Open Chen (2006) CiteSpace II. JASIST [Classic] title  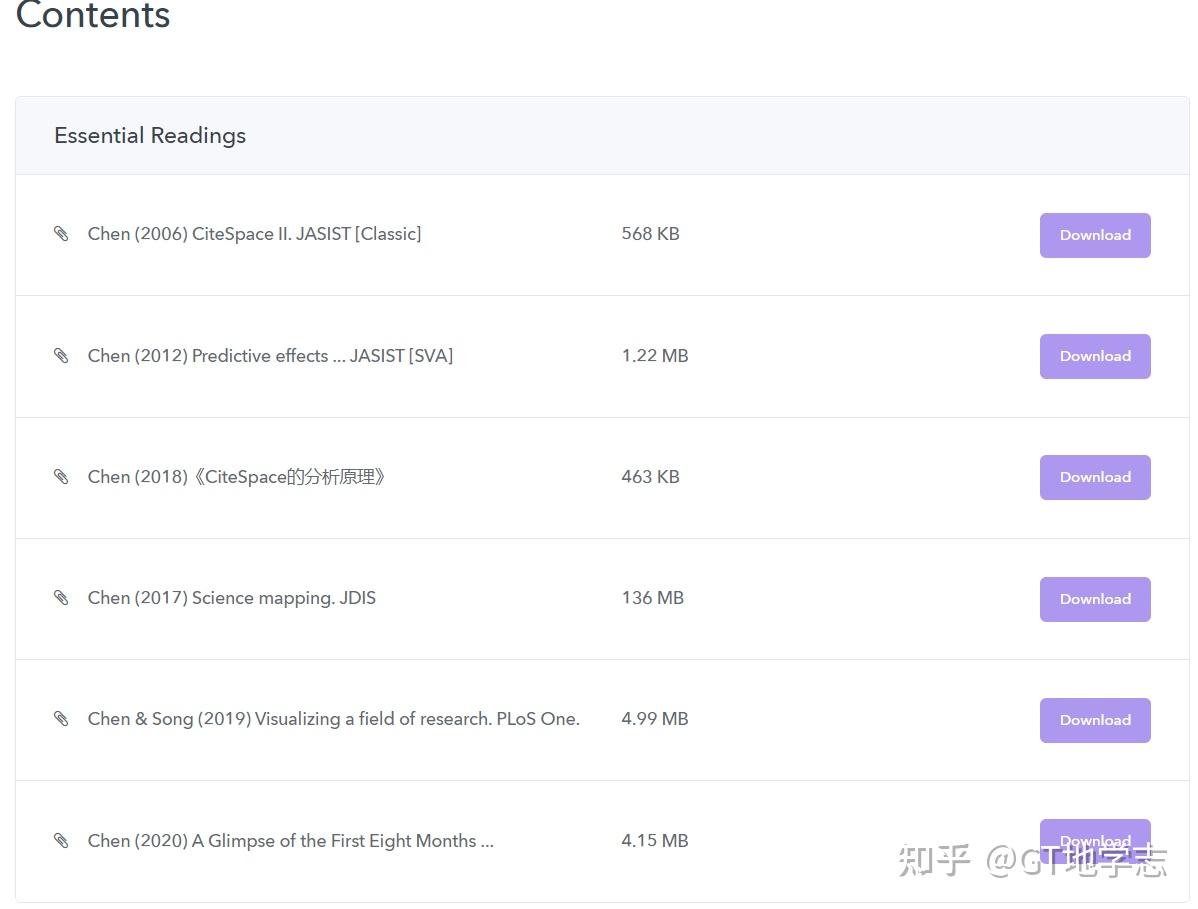point(254,234)
